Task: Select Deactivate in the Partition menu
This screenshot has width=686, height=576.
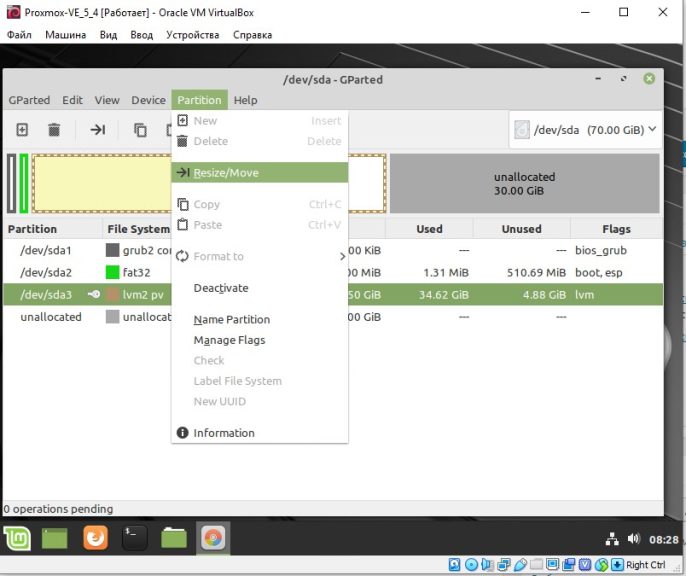Action: coord(260,288)
